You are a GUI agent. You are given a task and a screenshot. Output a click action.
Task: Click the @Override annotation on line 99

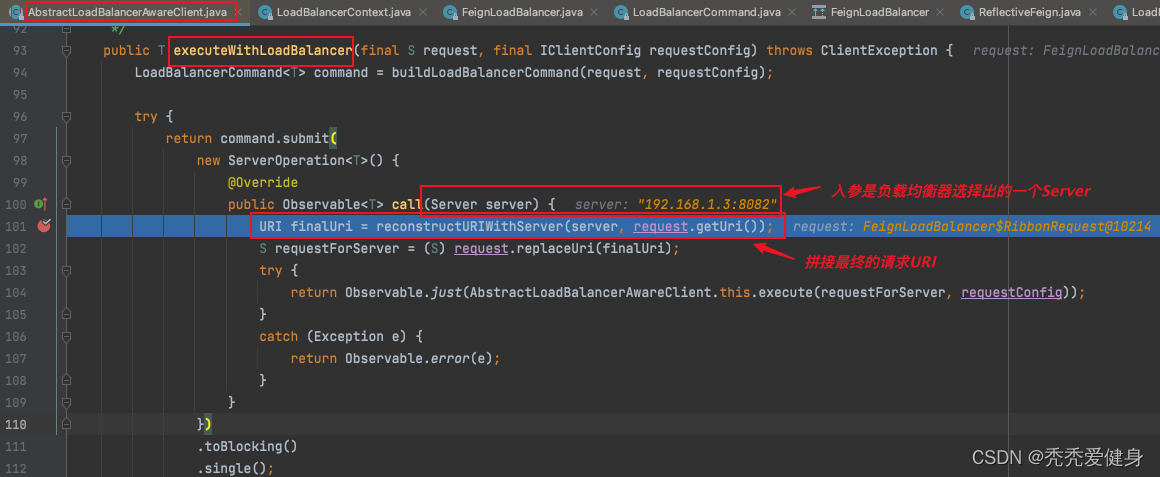click(262, 182)
